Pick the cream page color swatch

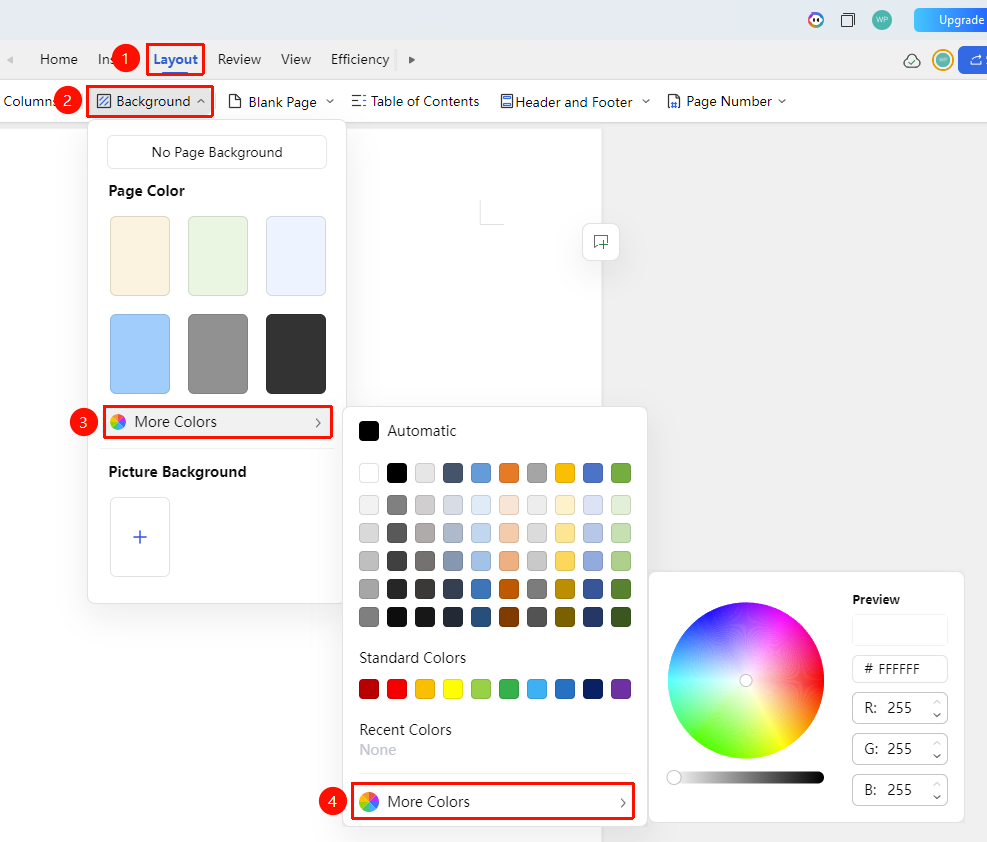tap(140, 256)
